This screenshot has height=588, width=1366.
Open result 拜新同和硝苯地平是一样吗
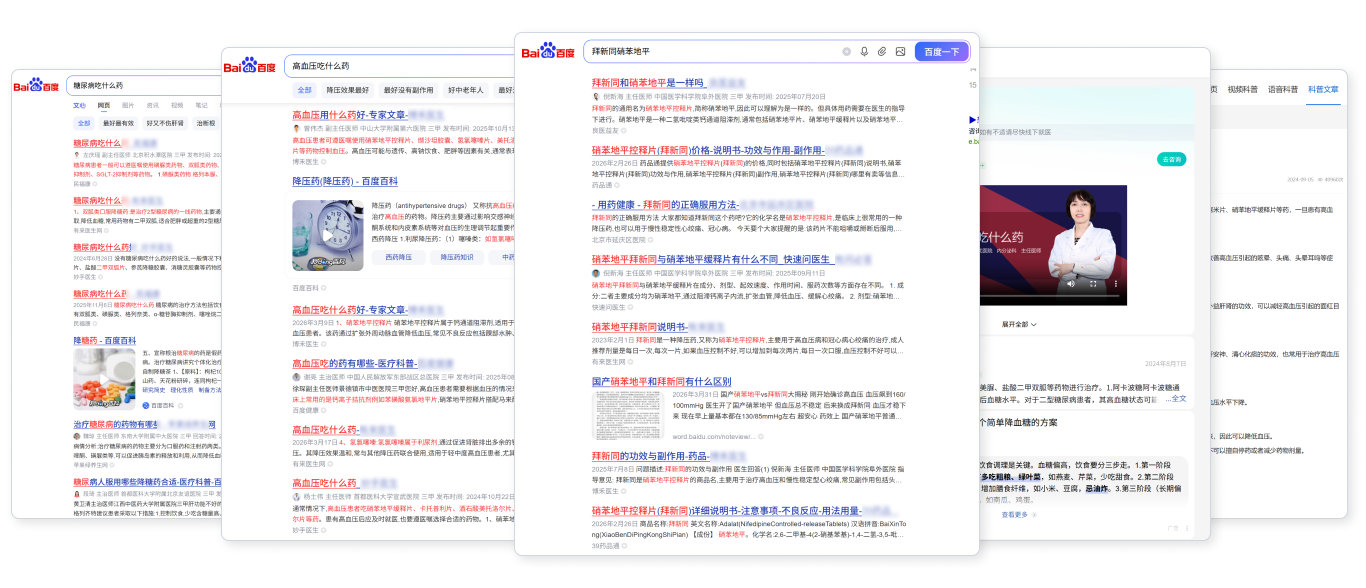[648, 82]
